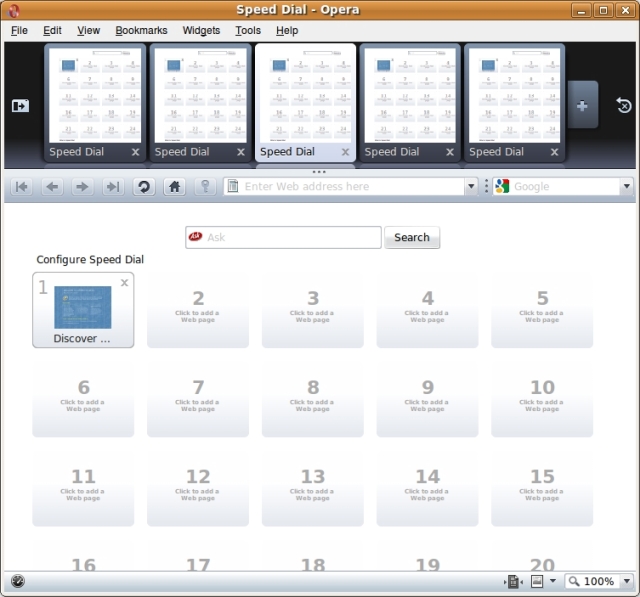
Task: Add a web page to speed dial 9
Action: pyautogui.click(x=427, y=400)
